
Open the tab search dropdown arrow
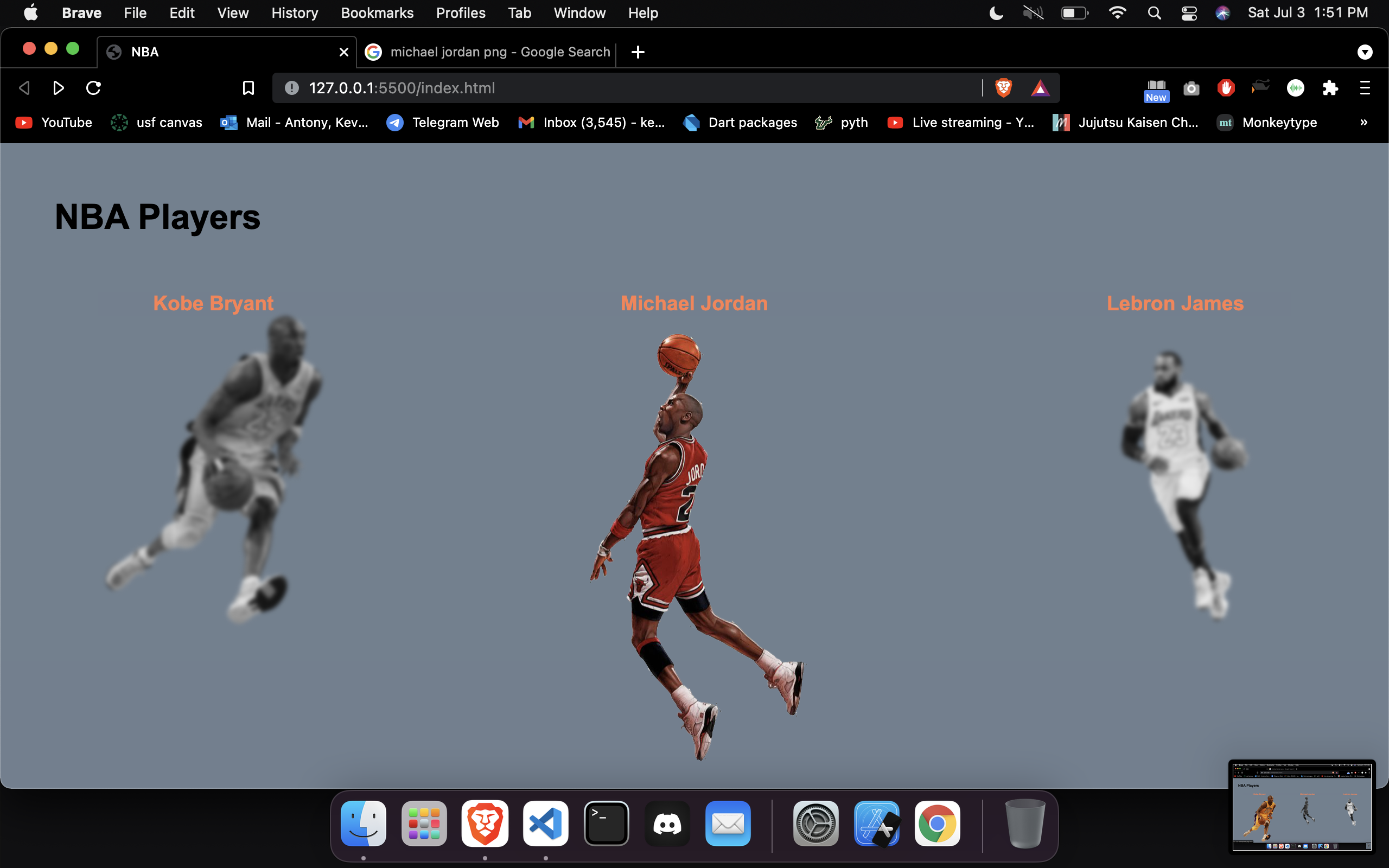pyautogui.click(x=1365, y=52)
